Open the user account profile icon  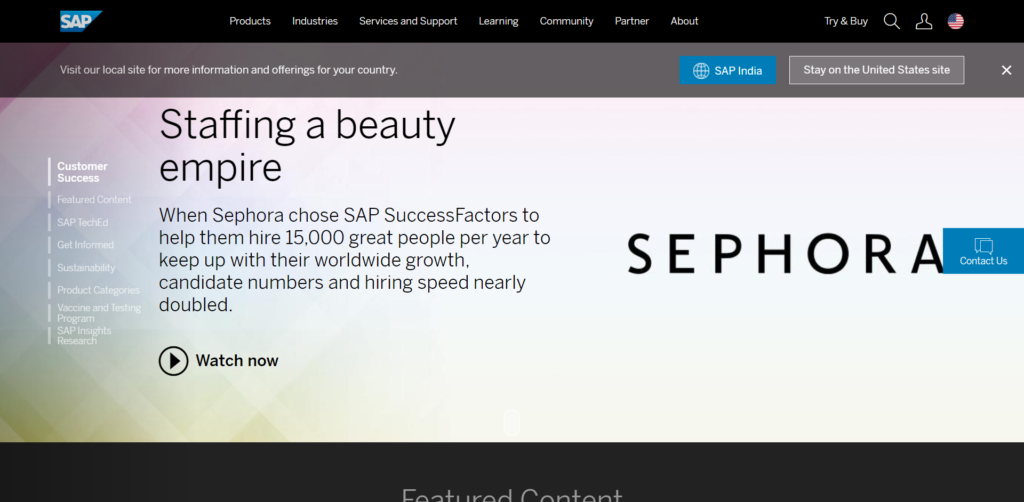tap(923, 21)
